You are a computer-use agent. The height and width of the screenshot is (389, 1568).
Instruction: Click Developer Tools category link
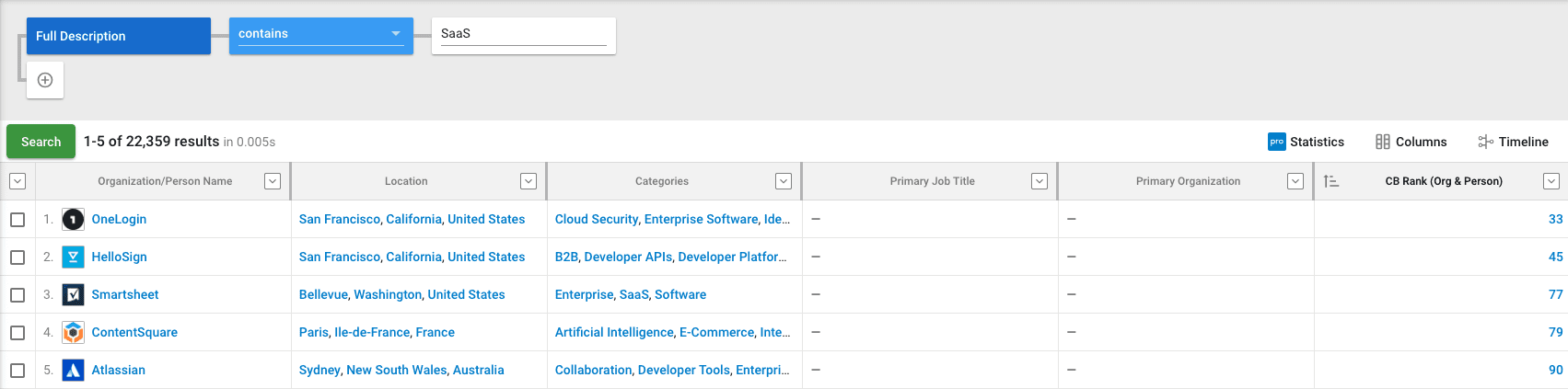[x=684, y=370]
